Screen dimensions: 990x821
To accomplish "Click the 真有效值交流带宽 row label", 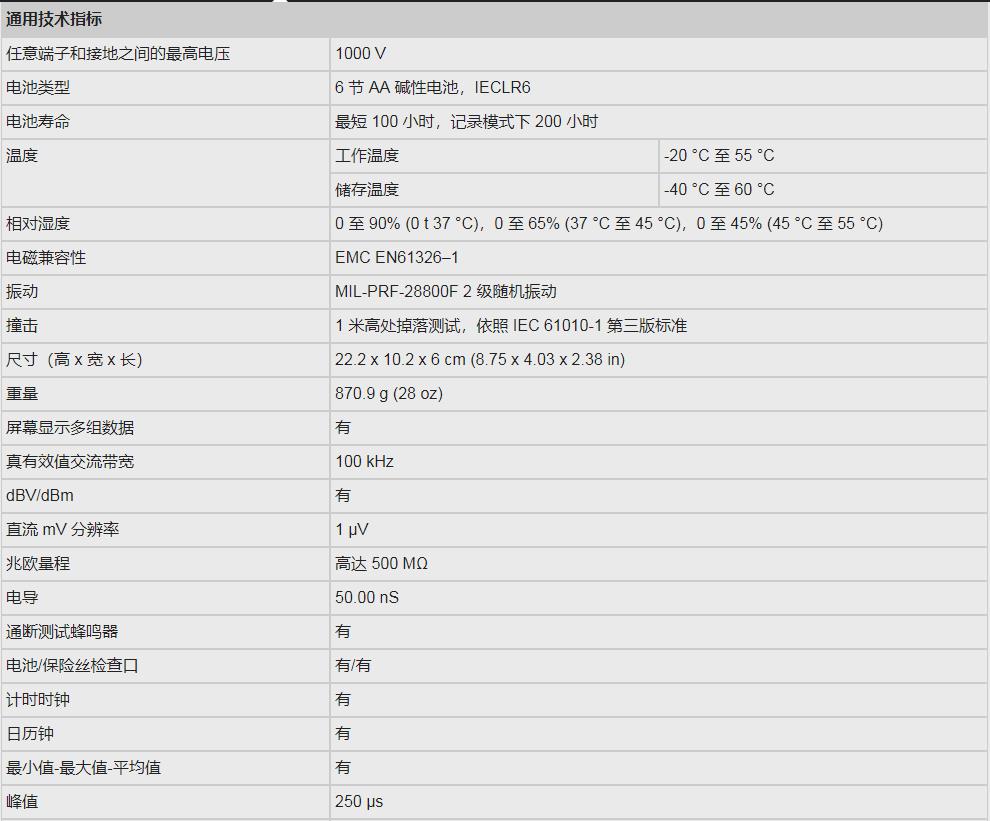I will click(70, 462).
